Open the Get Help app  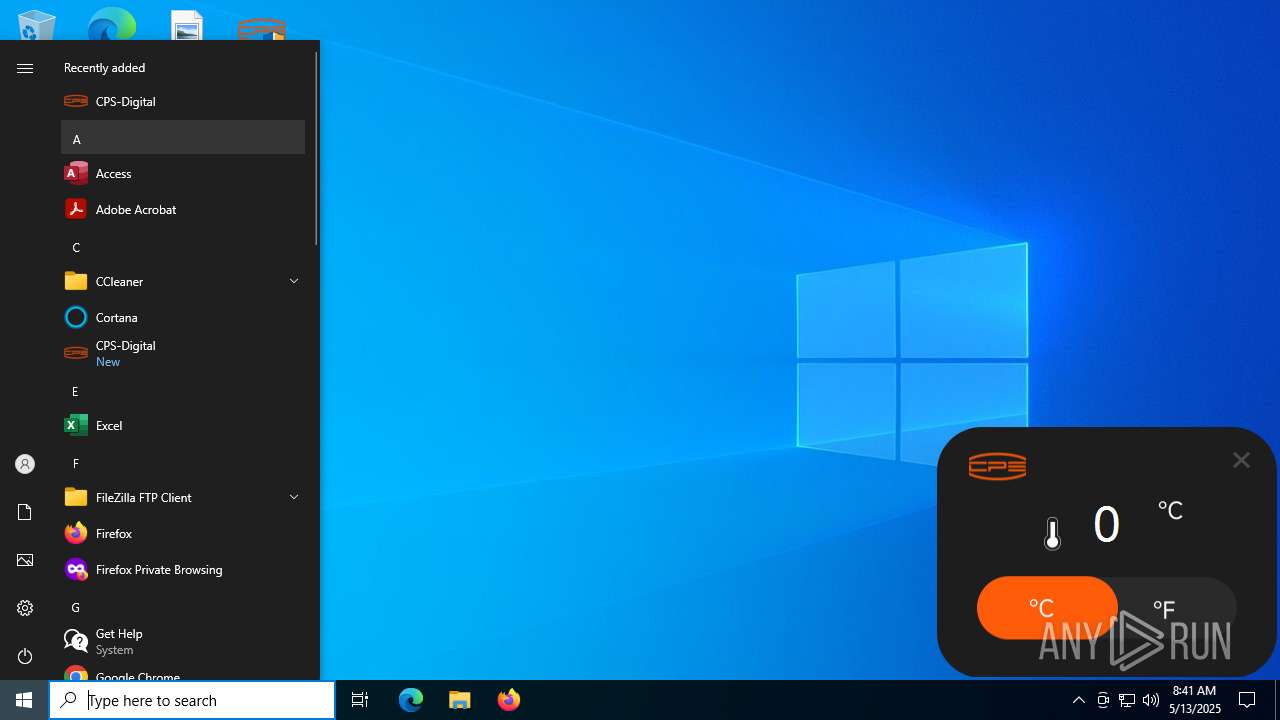pyautogui.click(x=183, y=641)
